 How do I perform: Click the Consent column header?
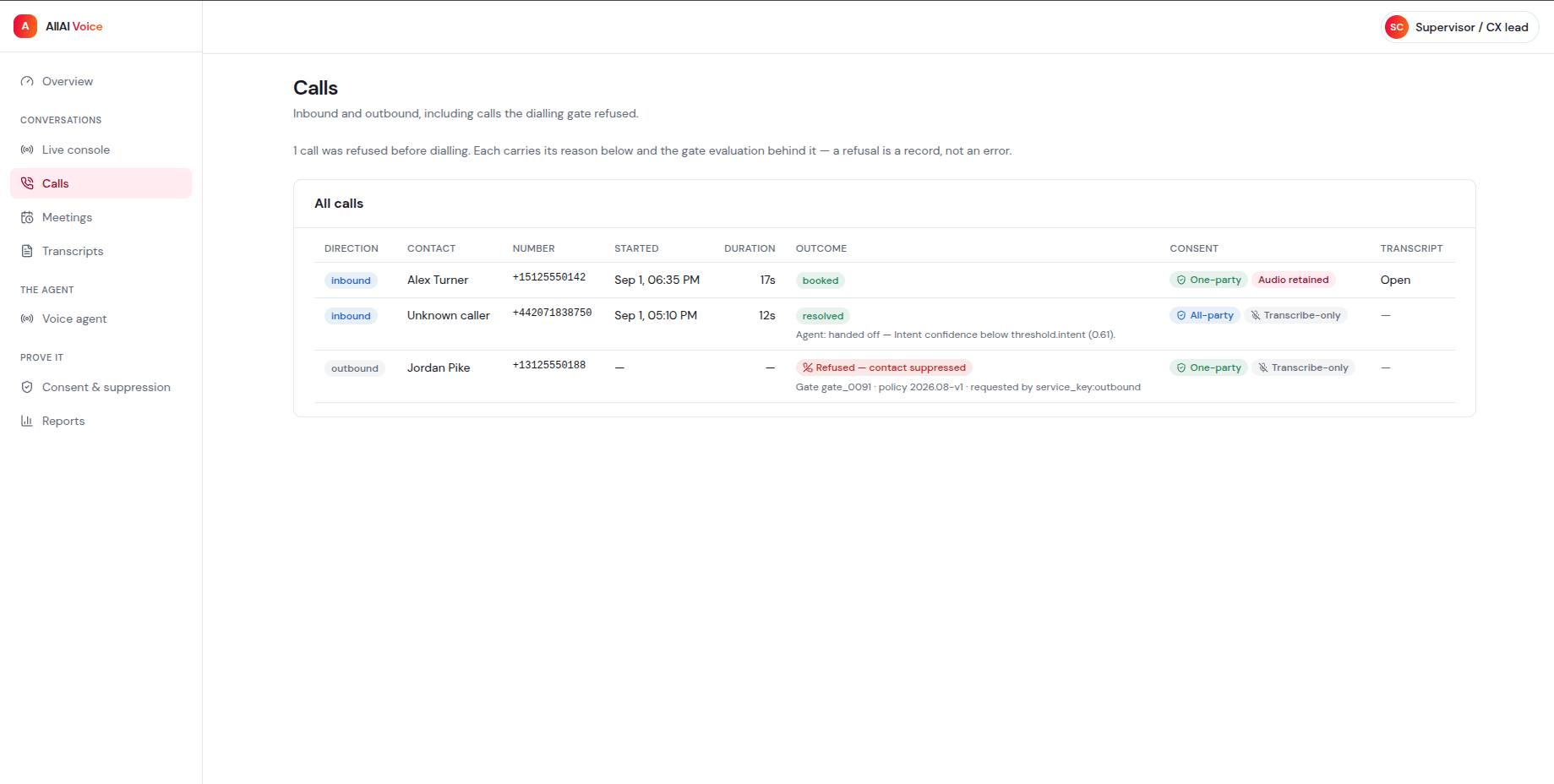coord(1194,248)
